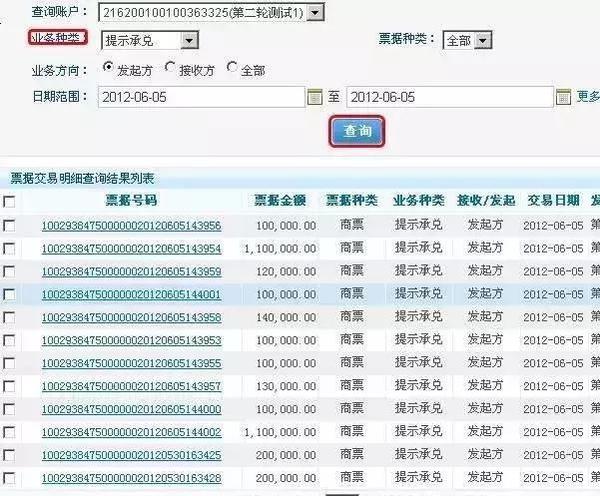600x496 pixels.
Task: Open bill link 100293847500000020120605144002
Action: pyautogui.click(x=131, y=432)
